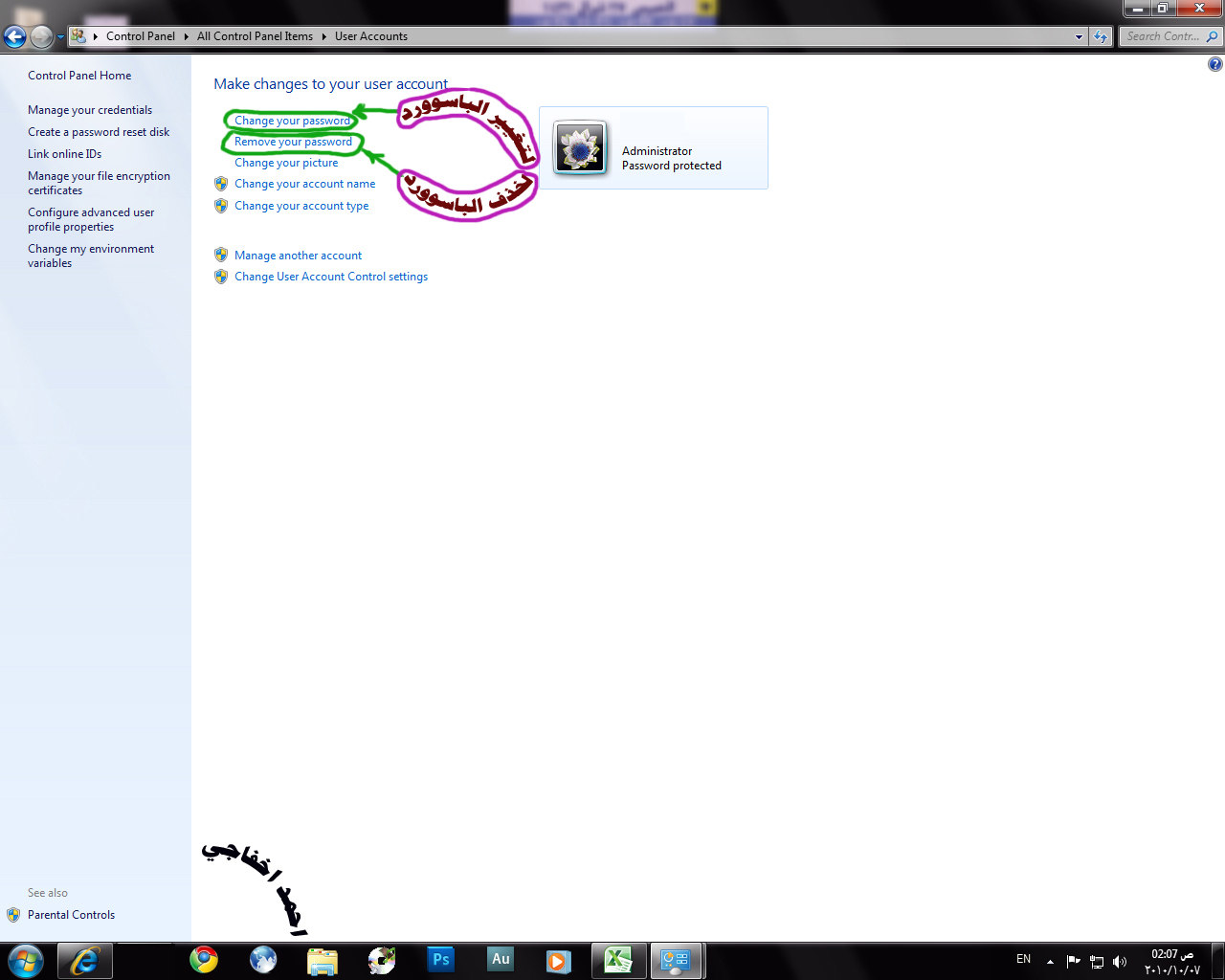The width and height of the screenshot is (1225, 980).
Task: Select All Control Panel Items breadcrumb
Action: pos(255,36)
